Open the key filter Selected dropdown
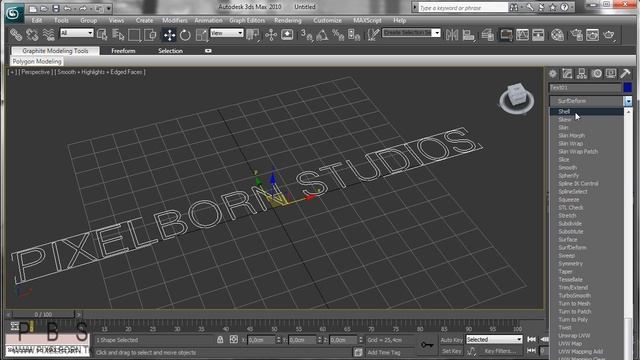Image resolution: width=640 pixels, height=360 pixels. 494,340
